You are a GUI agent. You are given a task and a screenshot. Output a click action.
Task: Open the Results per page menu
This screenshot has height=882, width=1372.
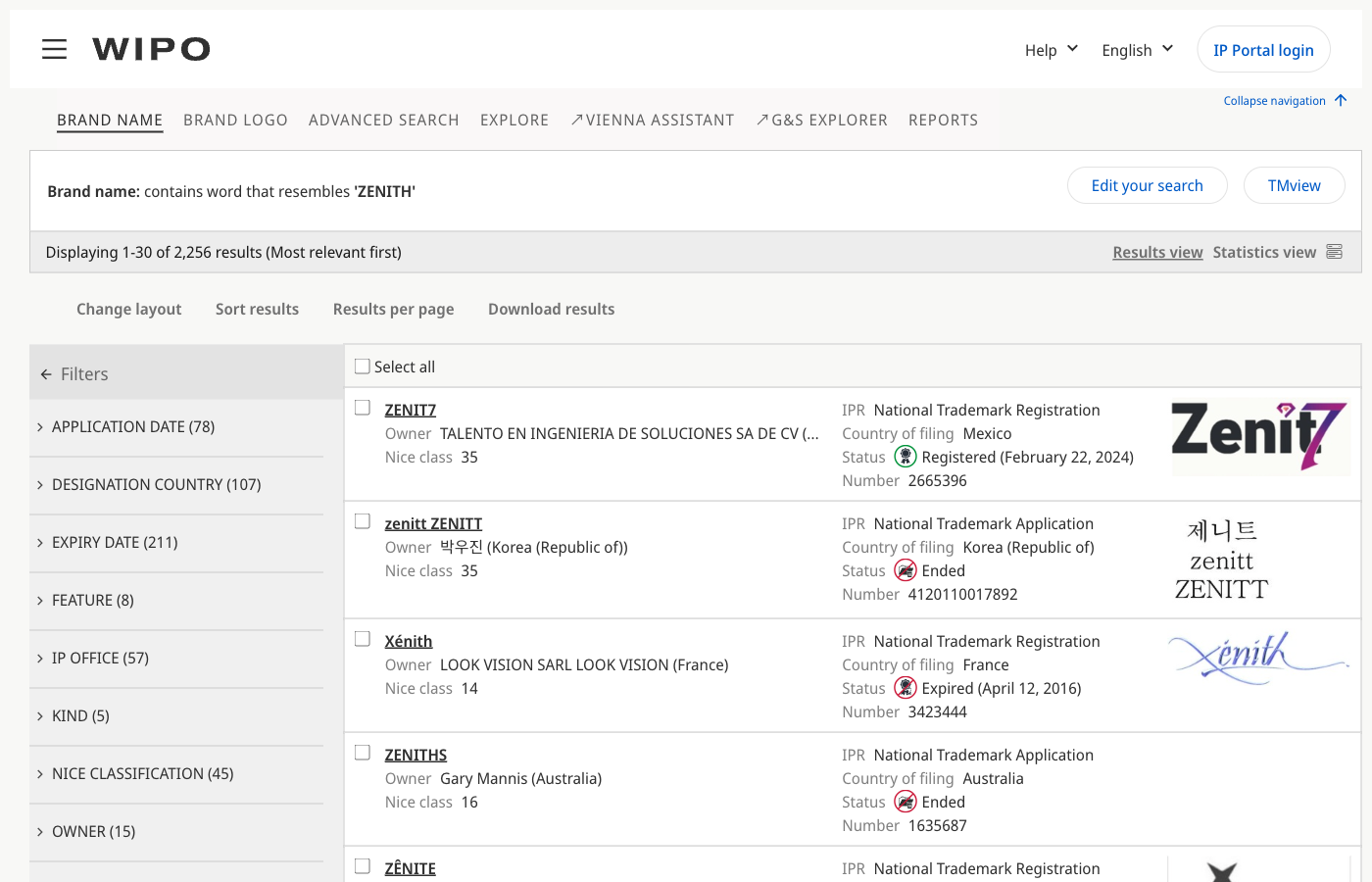(393, 309)
